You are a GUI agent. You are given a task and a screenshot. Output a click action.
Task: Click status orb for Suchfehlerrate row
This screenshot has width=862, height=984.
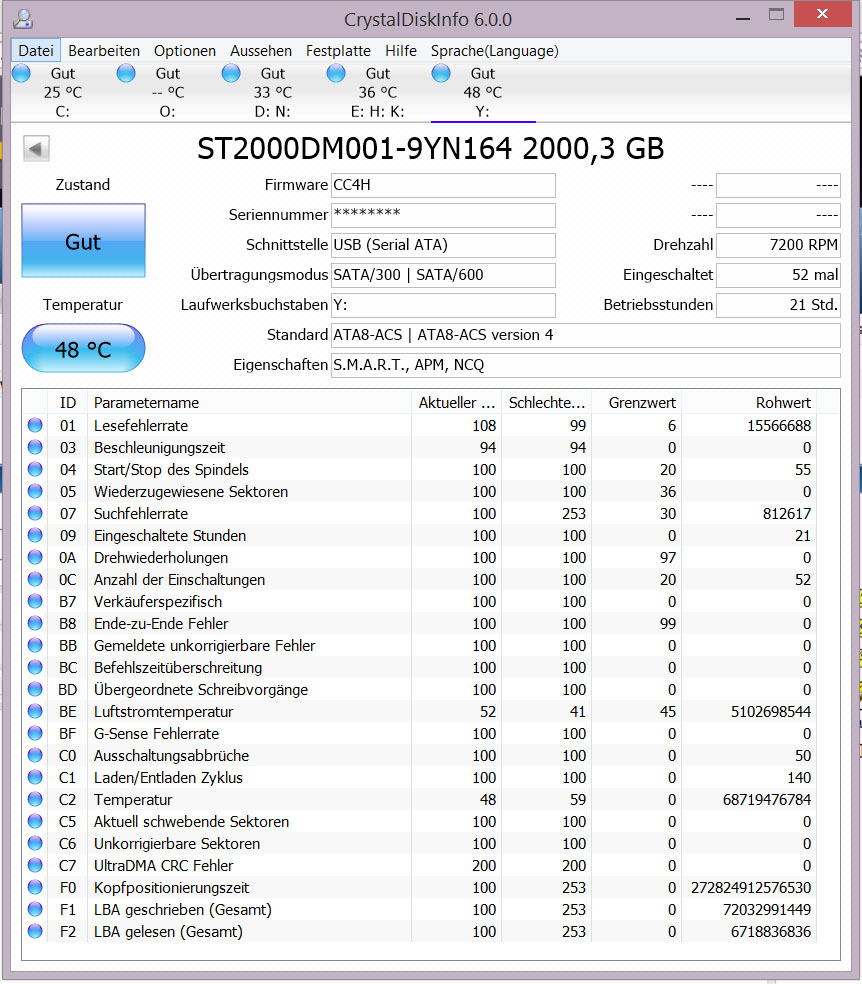coord(35,513)
